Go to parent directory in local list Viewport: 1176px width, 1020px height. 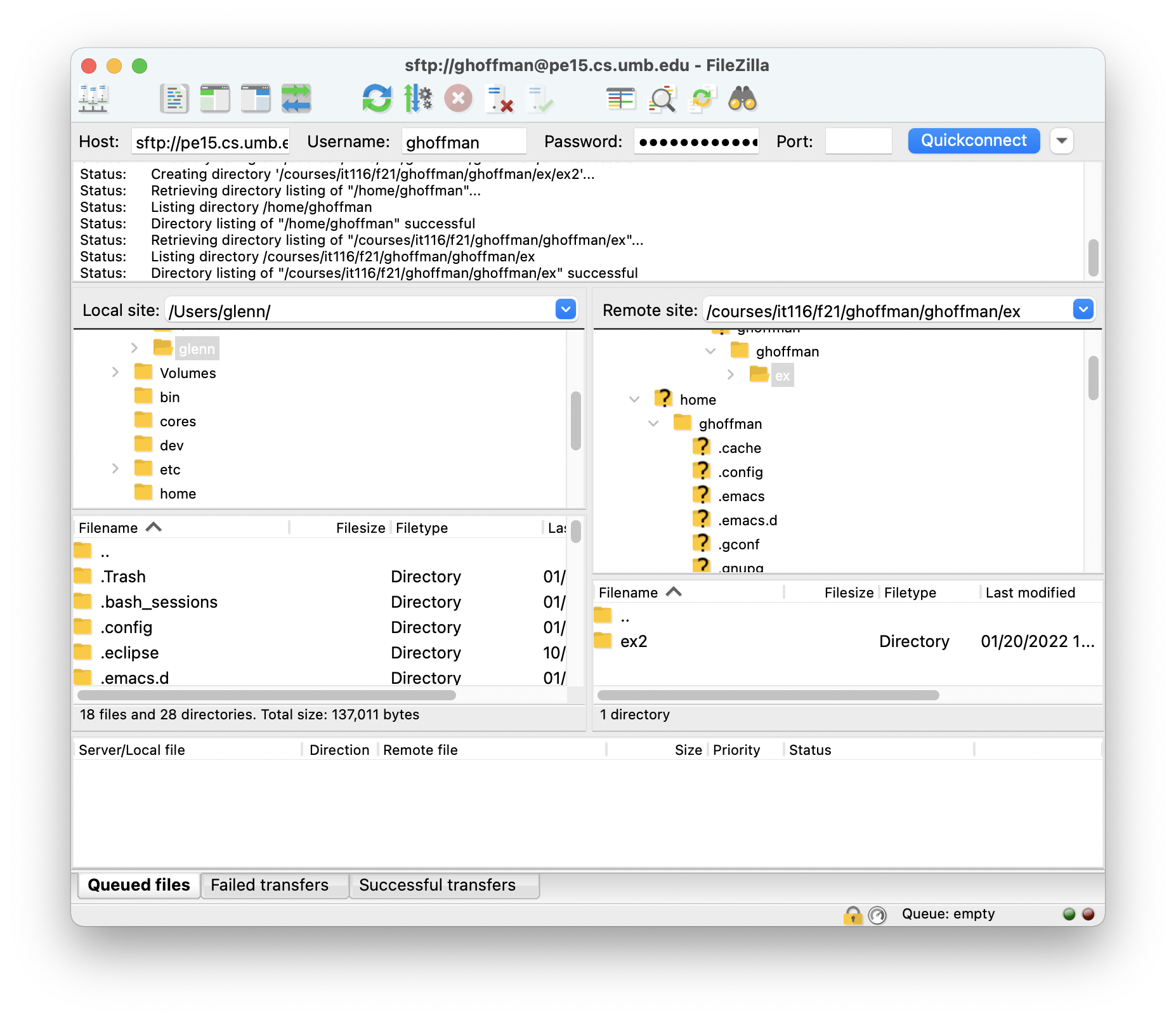320,551
